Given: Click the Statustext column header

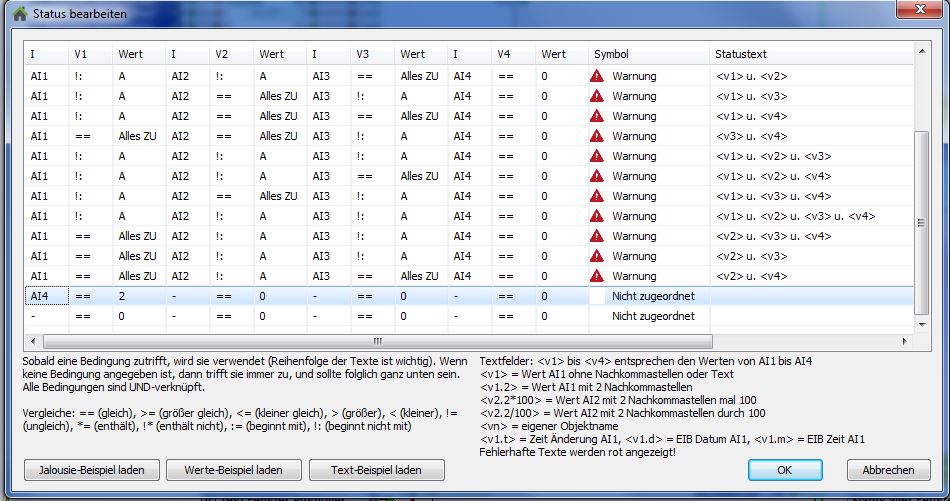Looking at the screenshot, I should (x=741, y=53).
